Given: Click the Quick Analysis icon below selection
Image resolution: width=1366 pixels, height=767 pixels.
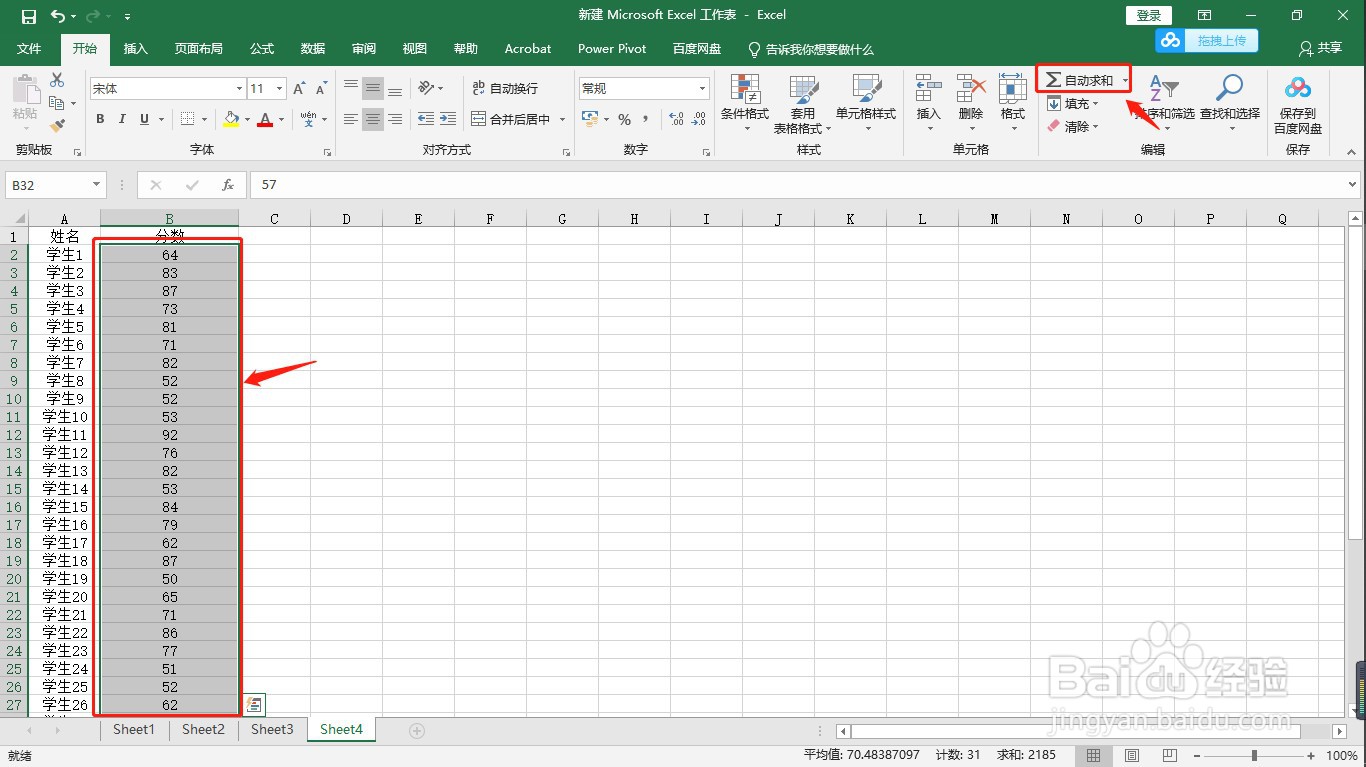Looking at the screenshot, I should tap(255, 705).
